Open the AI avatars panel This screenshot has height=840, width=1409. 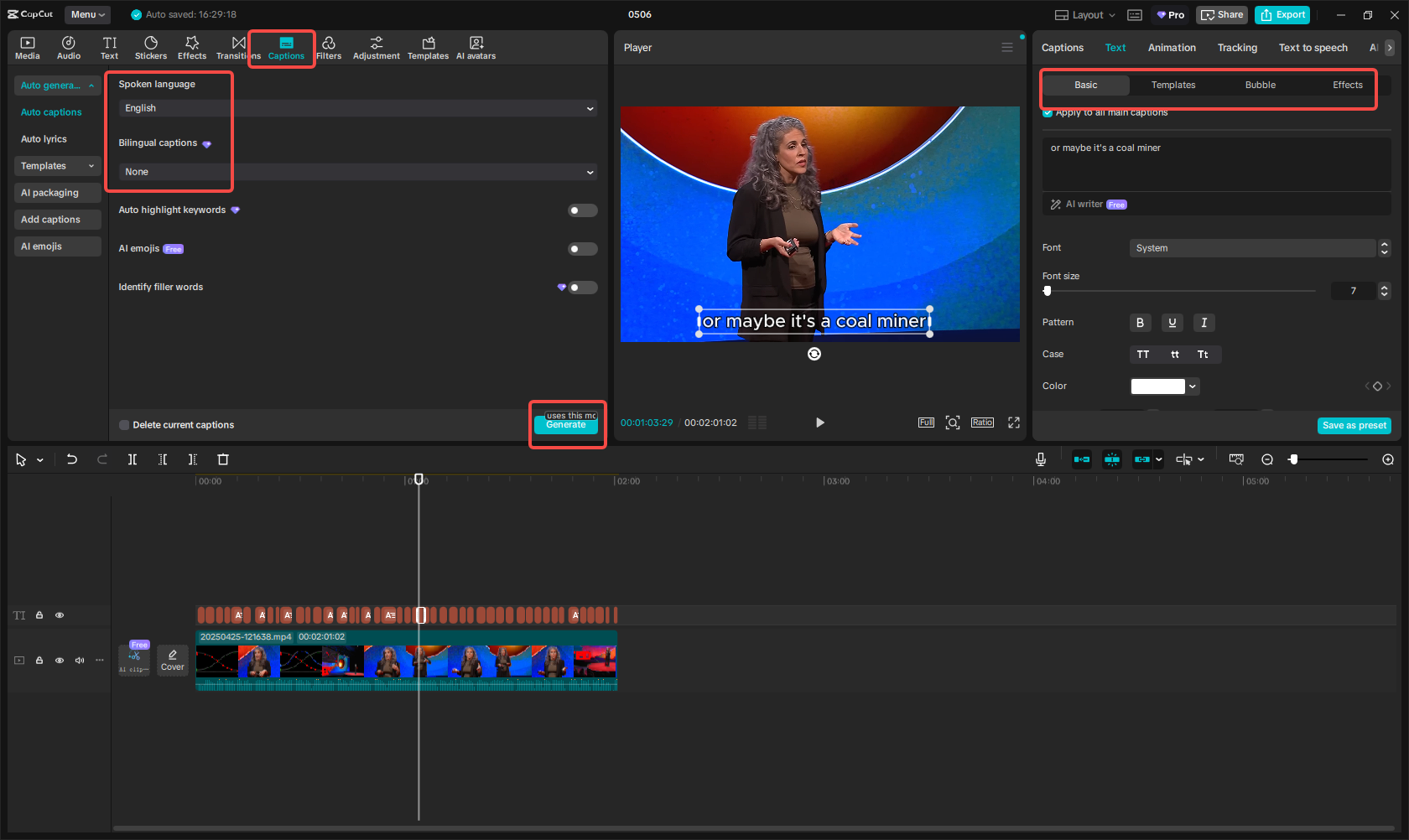pyautogui.click(x=476, y=48)
